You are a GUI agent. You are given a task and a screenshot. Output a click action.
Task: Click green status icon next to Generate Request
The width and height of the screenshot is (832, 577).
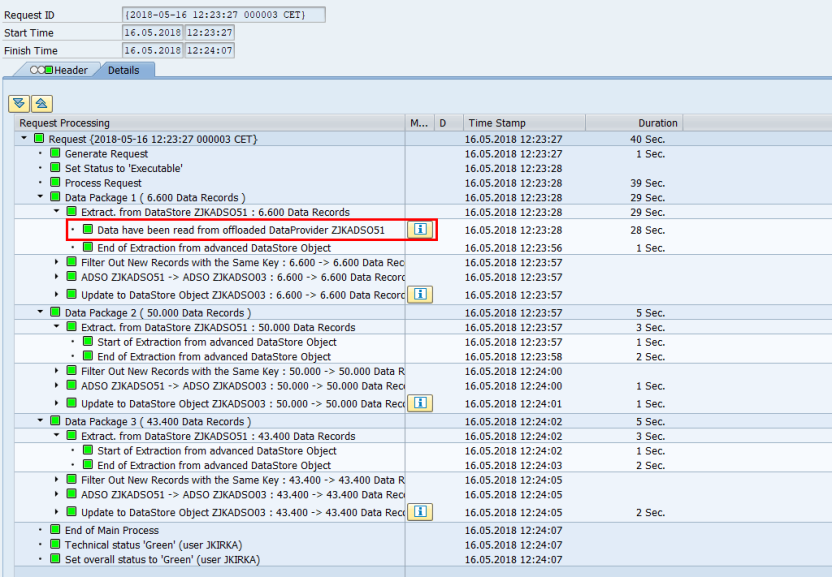(x=55, y=153)
